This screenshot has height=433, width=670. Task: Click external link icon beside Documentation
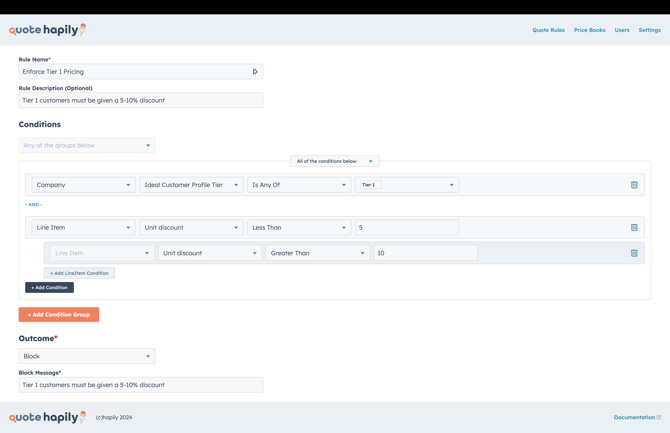tap(659, 417)
